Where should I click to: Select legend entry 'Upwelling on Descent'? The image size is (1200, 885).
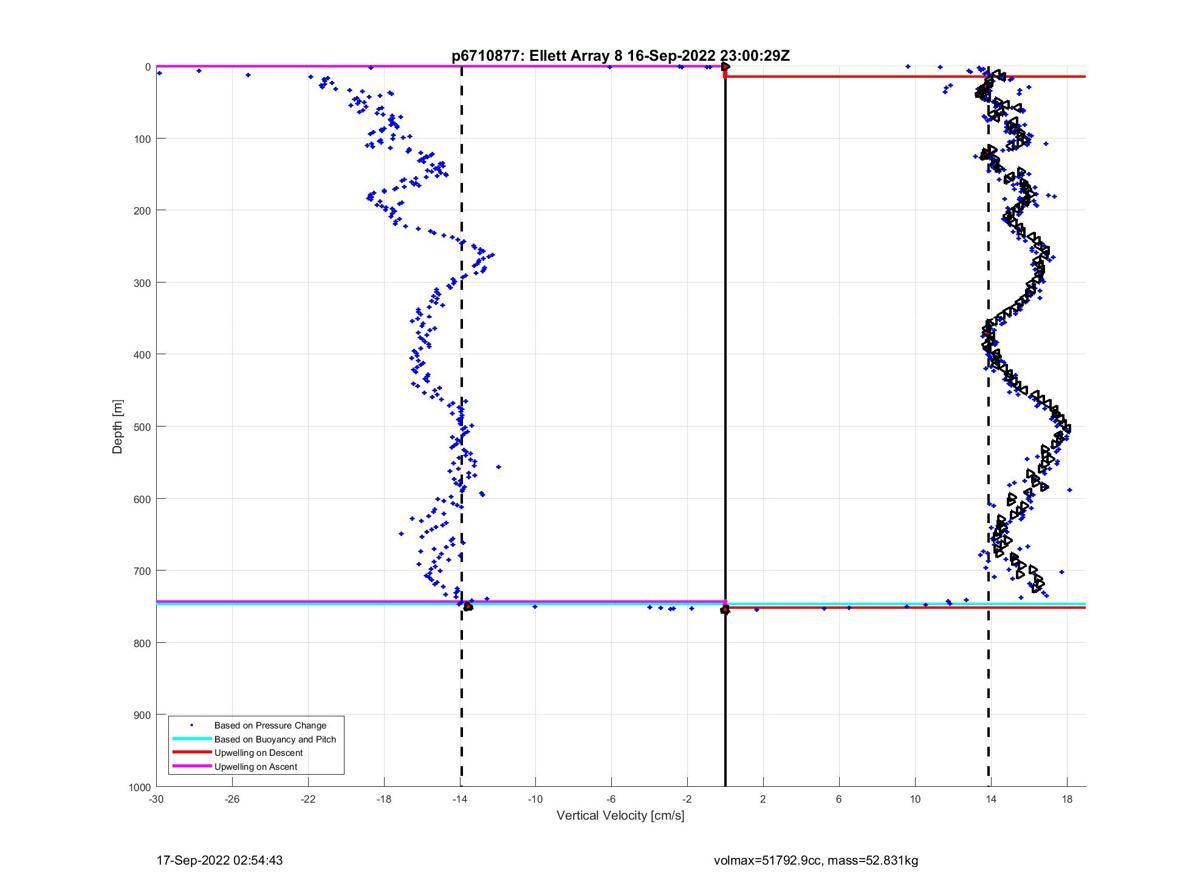pos(258,753)
